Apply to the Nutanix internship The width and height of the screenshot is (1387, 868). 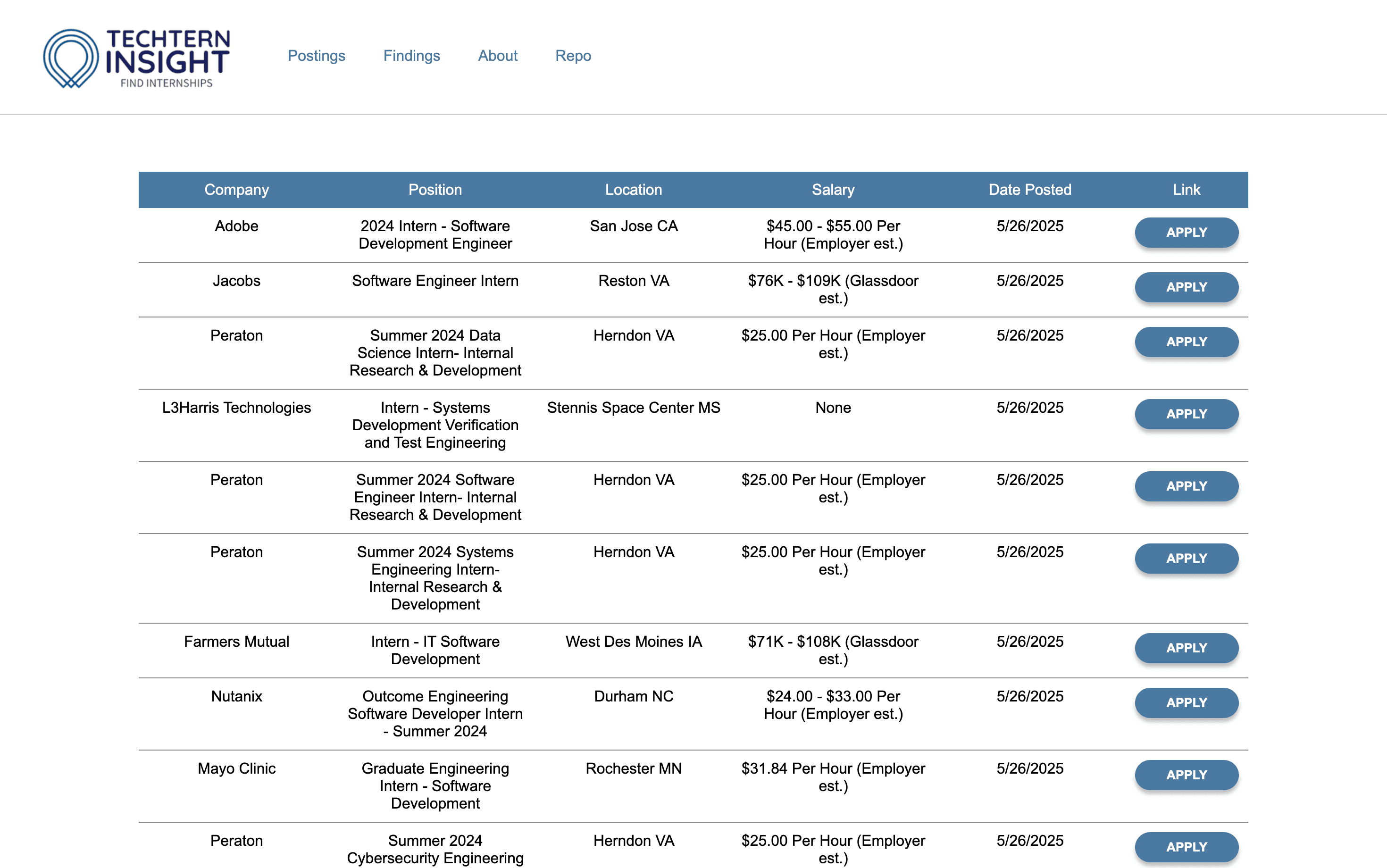click(1186, 703)
